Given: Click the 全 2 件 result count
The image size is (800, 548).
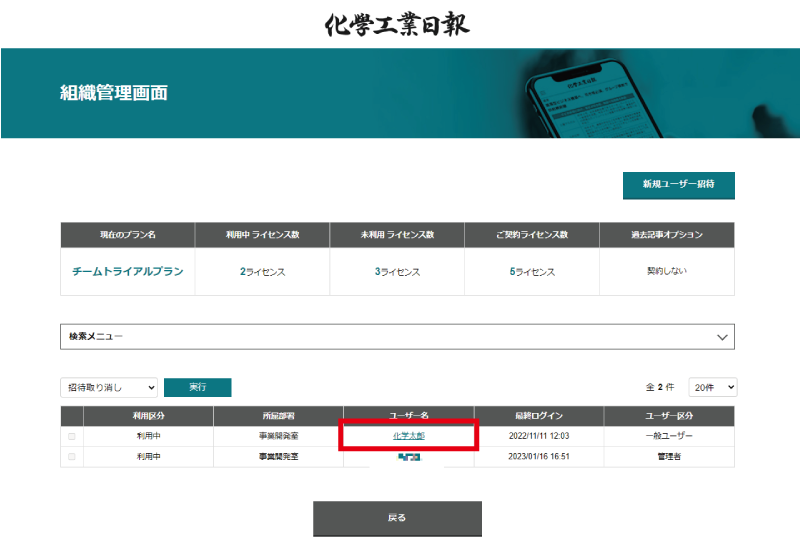Looking at the screenshot, I should click(660, 387).
